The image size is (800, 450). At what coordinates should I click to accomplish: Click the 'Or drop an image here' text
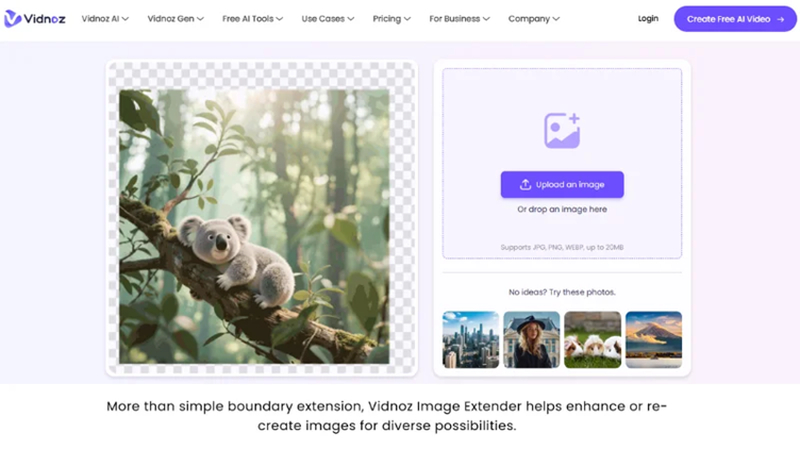(562, 209)
